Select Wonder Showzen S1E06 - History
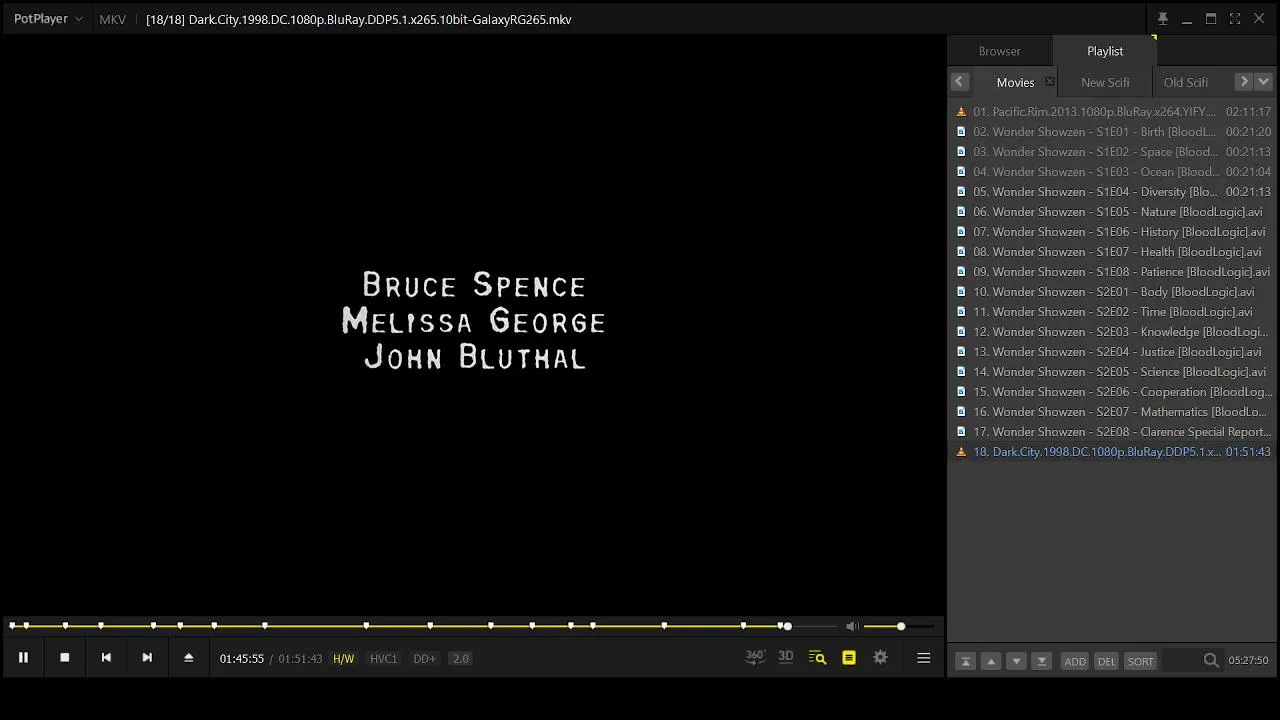This screenshot has height=720, width=1280. [1113, 232]
